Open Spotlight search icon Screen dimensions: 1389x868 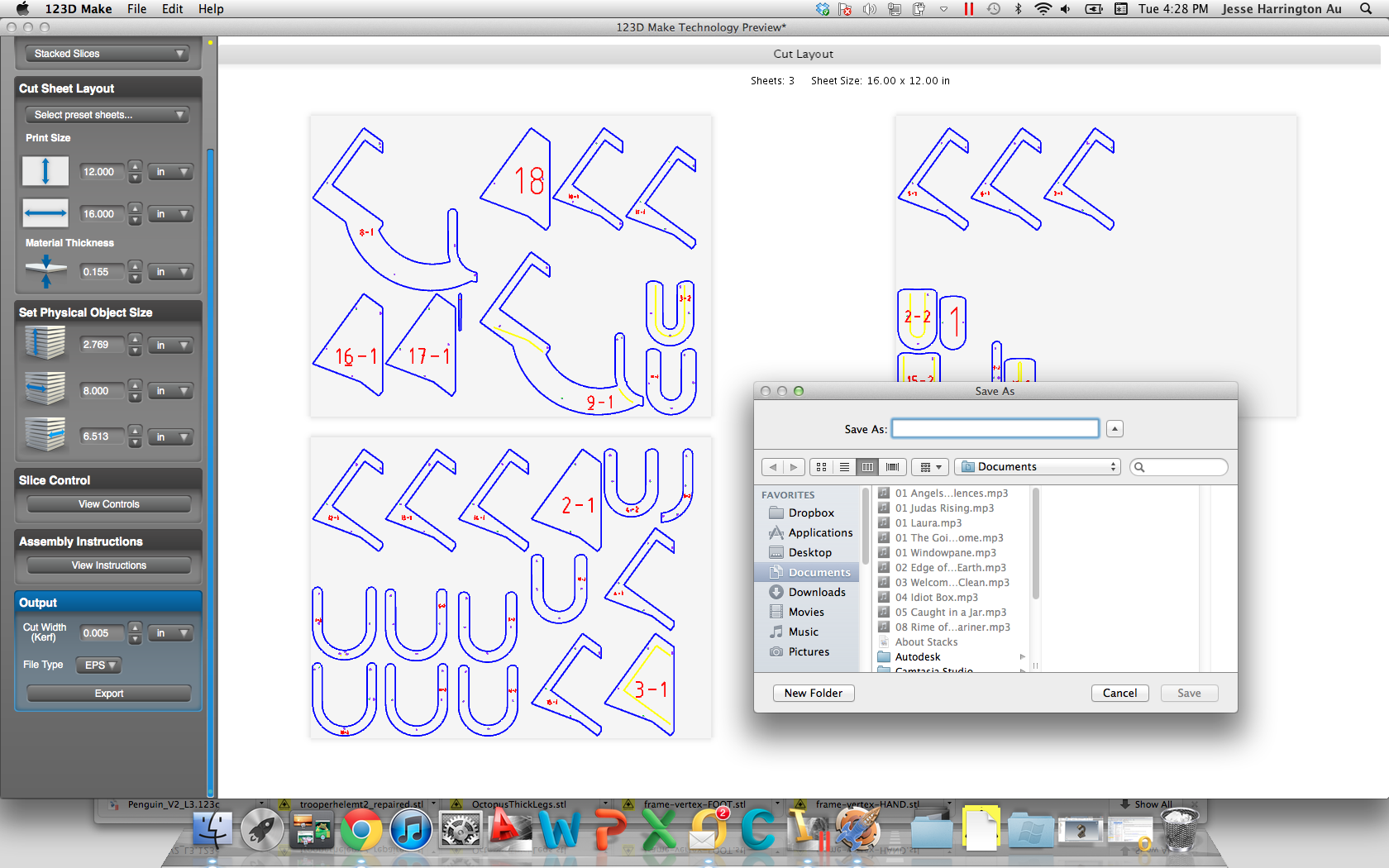click(x=1366, y=9)
